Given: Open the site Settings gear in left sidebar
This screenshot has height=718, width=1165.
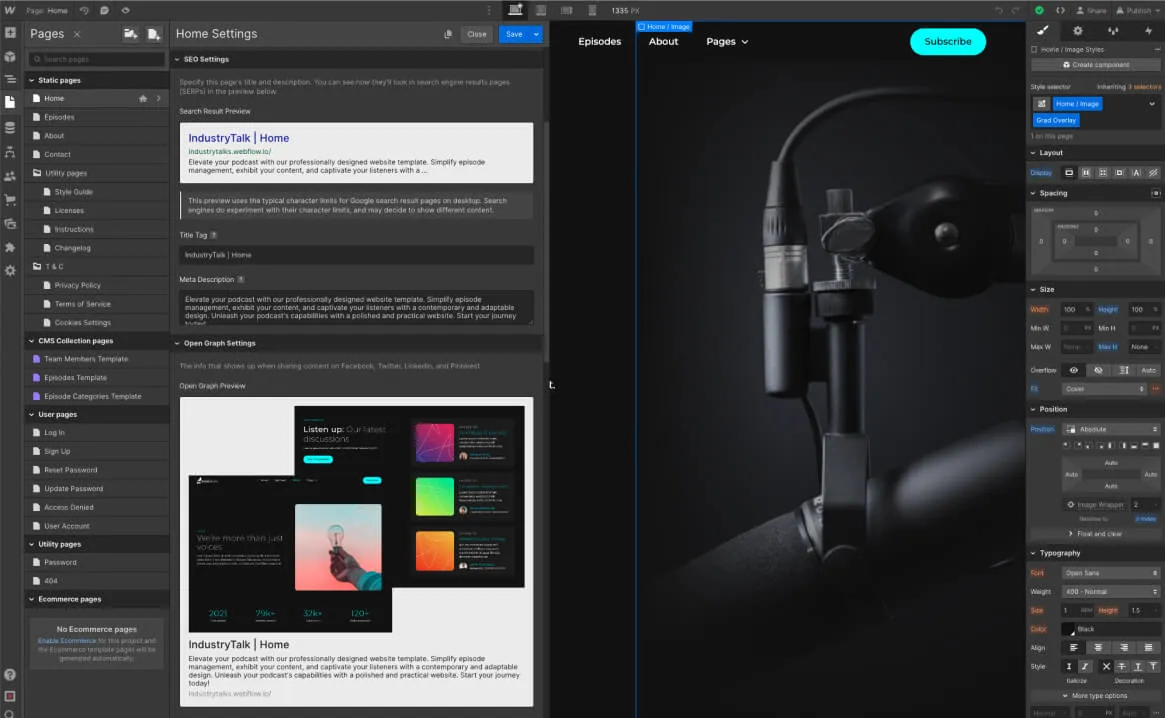Looking at the screenshot, I should coord(10,271).
